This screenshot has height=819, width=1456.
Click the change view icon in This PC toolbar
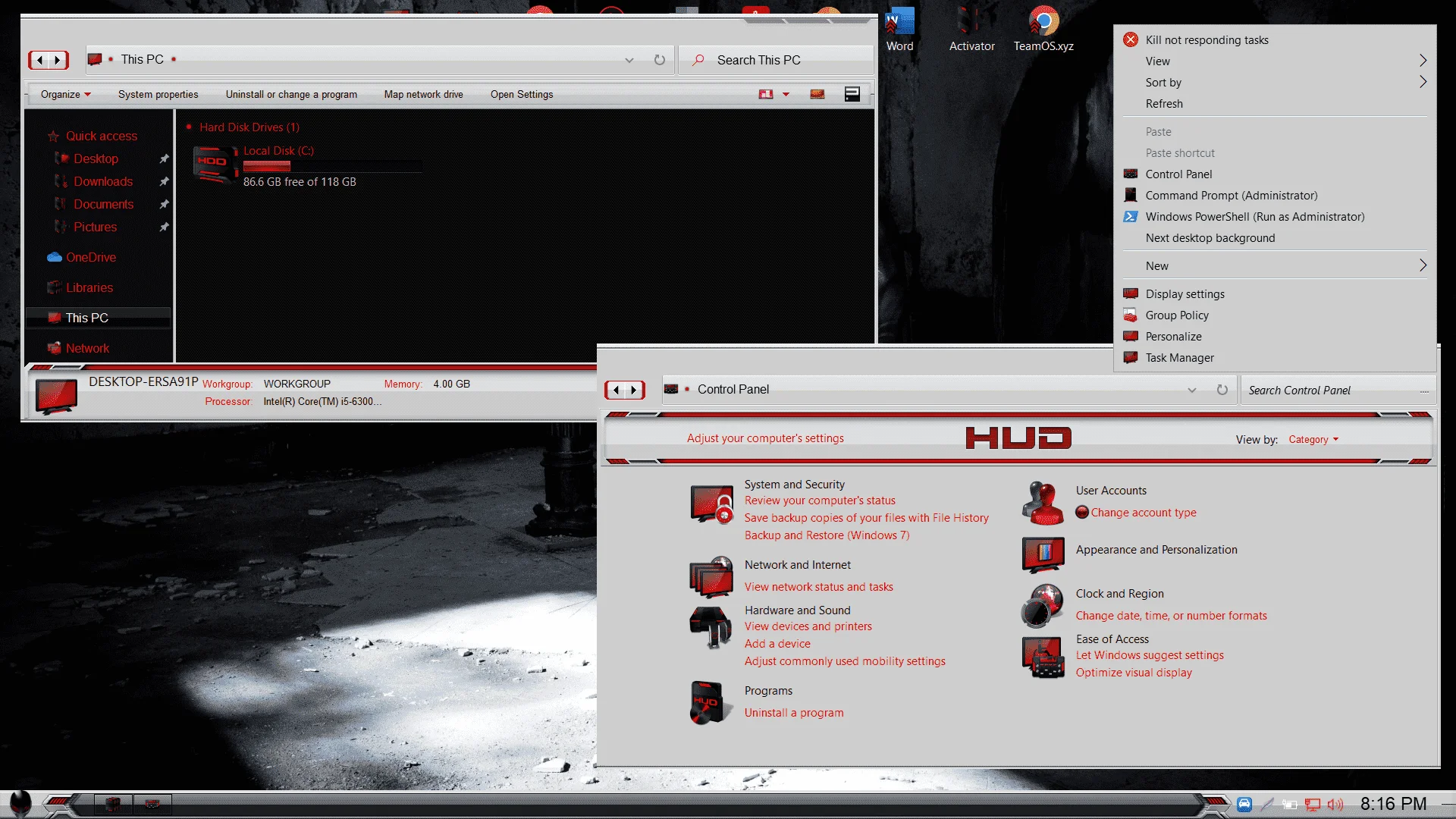pyautogui.click(x=766, y=94)
